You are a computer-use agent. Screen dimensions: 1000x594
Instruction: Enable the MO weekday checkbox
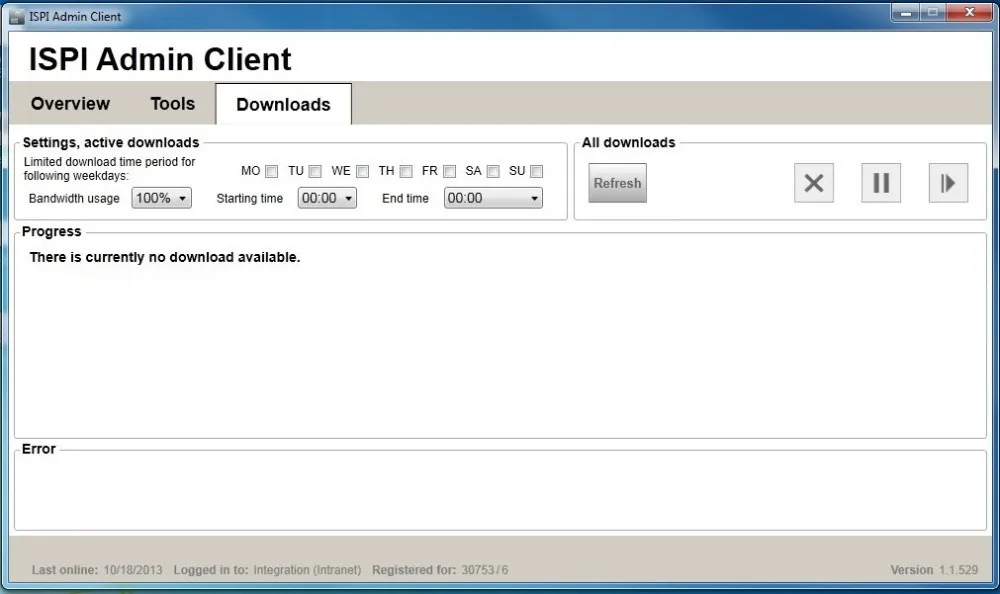coord(271,171)
